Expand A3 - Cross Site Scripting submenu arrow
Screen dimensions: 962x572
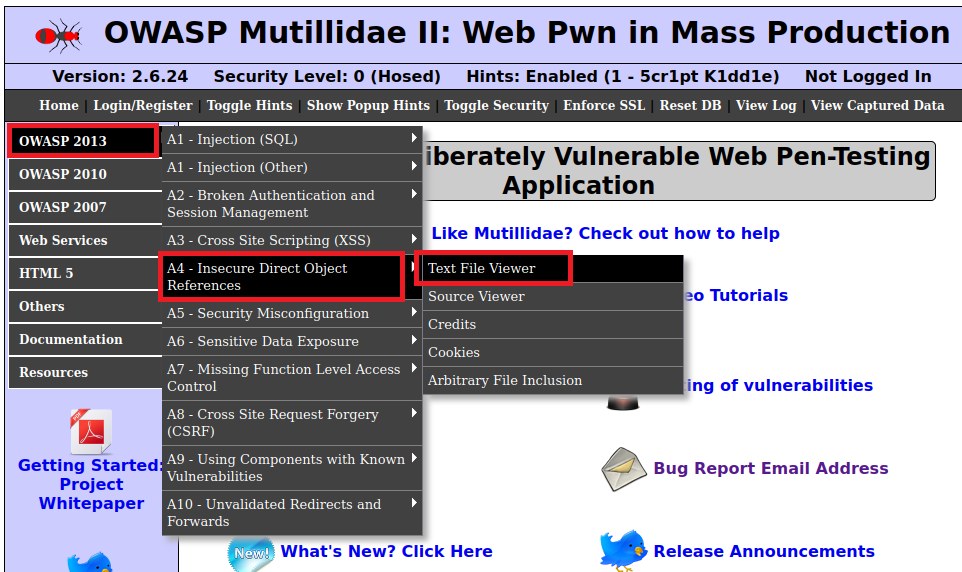414,239
